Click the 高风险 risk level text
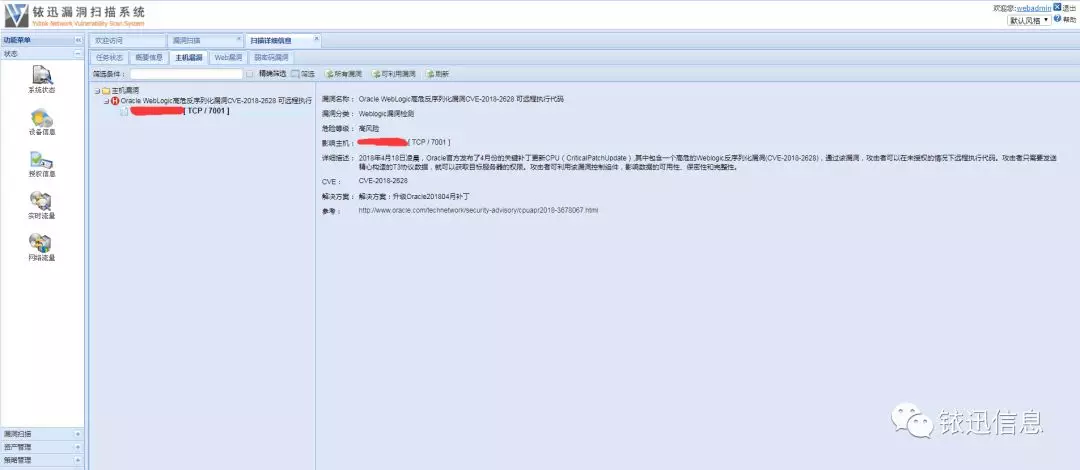 coord(369,128)
